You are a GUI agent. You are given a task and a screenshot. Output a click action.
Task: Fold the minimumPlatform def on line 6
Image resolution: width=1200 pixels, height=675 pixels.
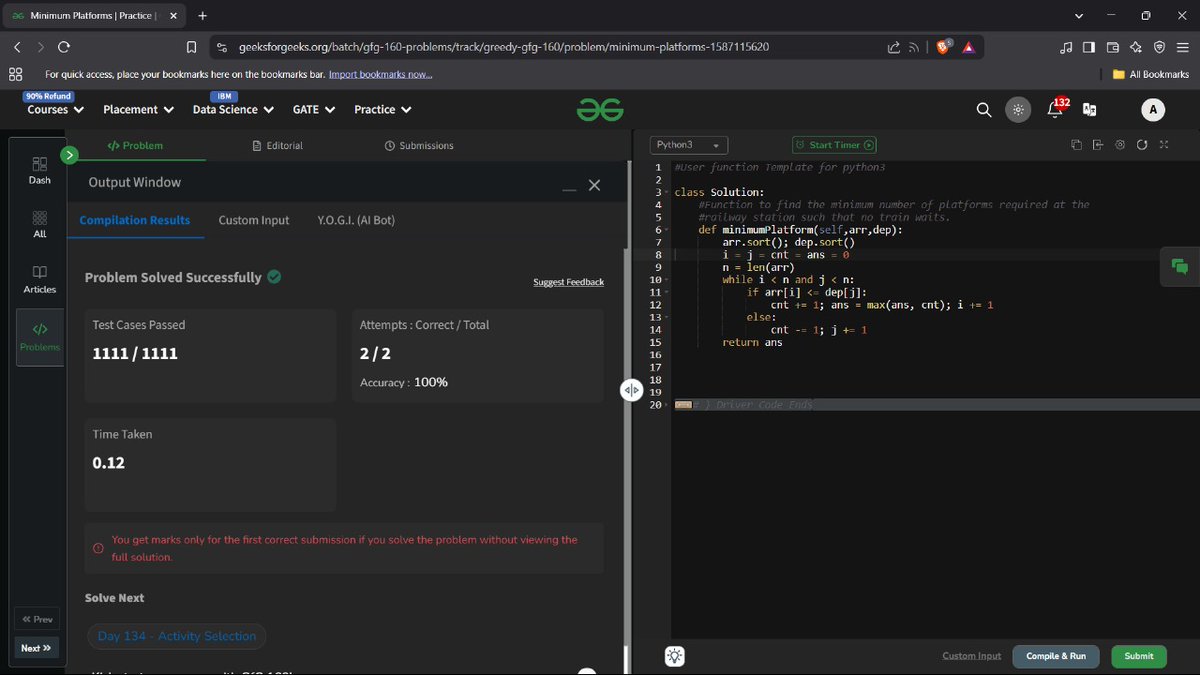click(668, 230)
